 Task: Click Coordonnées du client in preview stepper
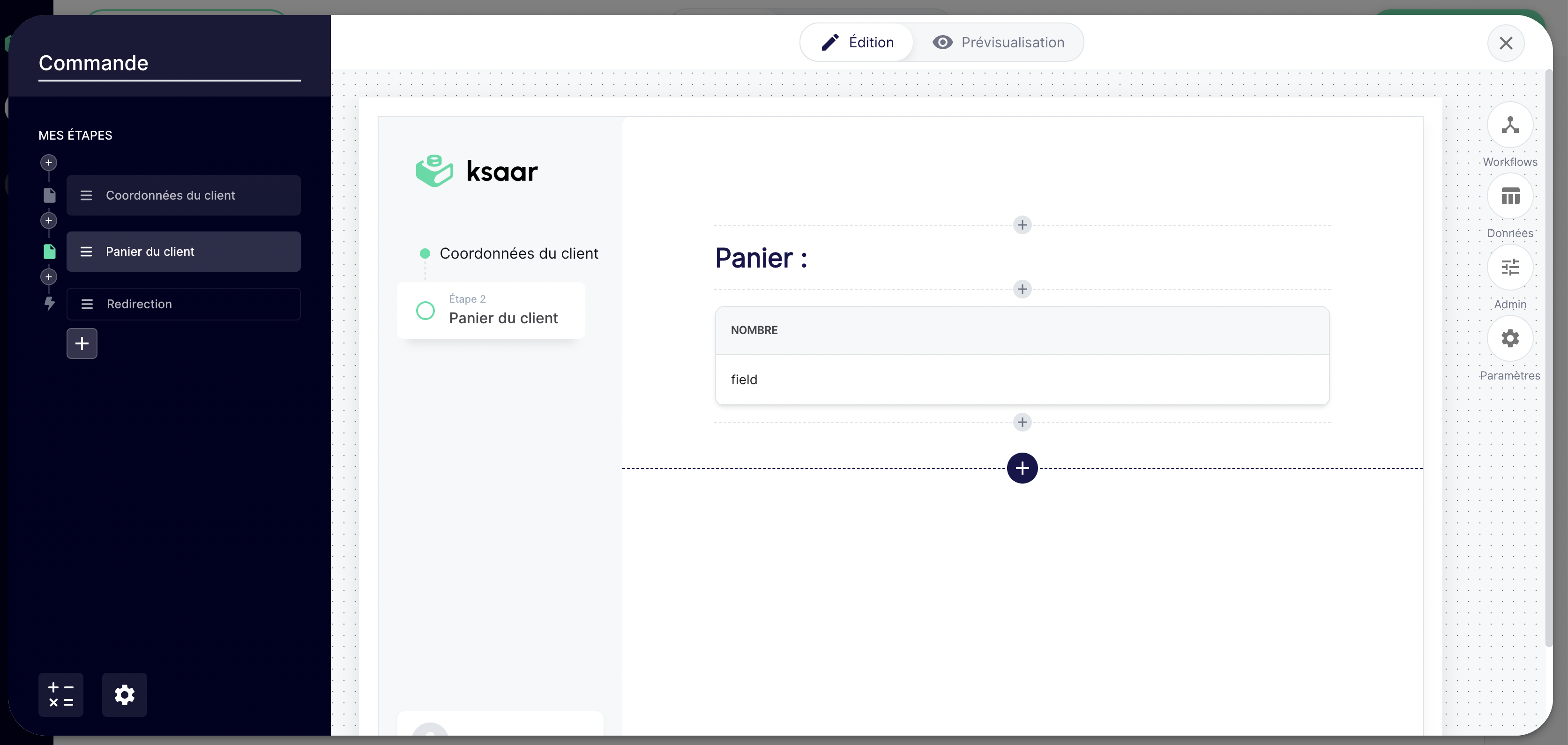click(x=519, y=253)
